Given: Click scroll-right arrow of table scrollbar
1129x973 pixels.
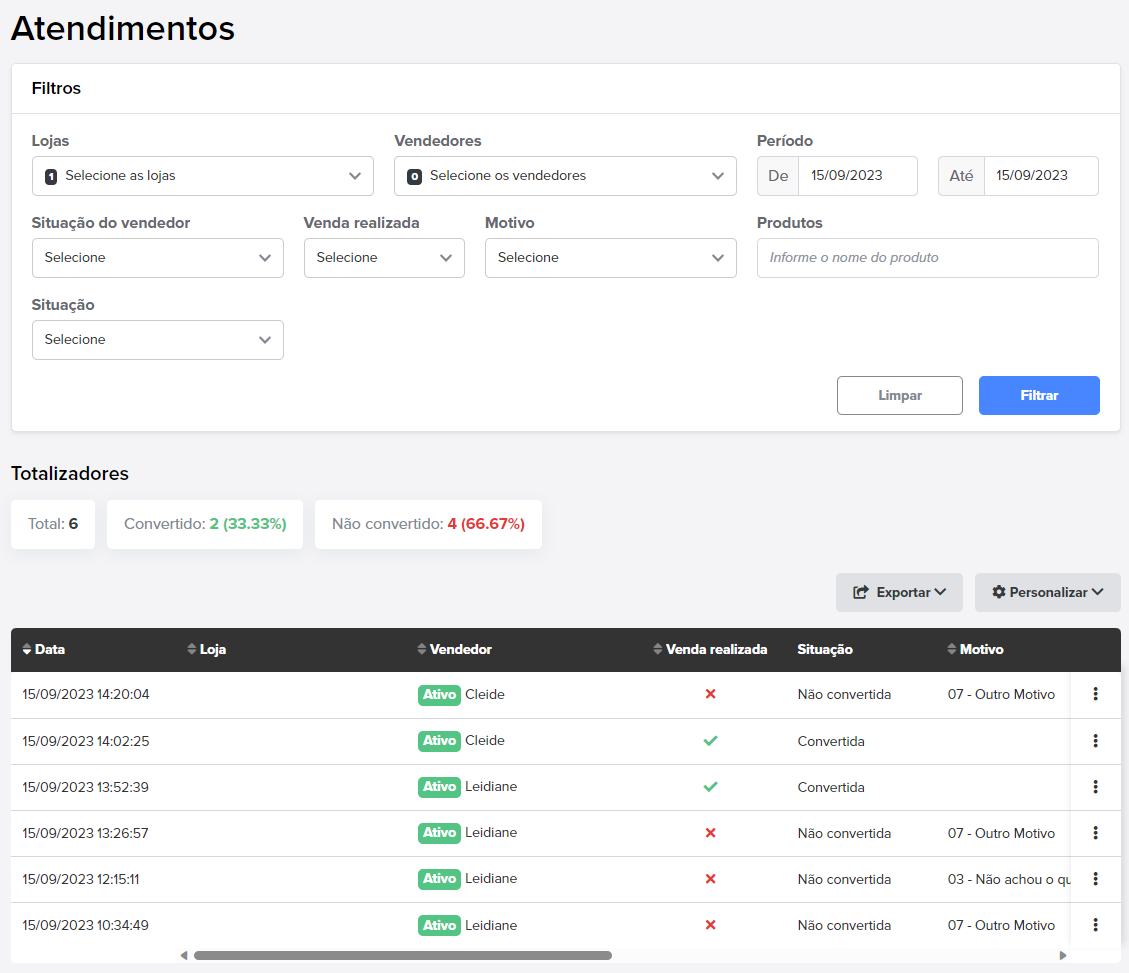Looking at the screenshot, I should coord(1063,955).
